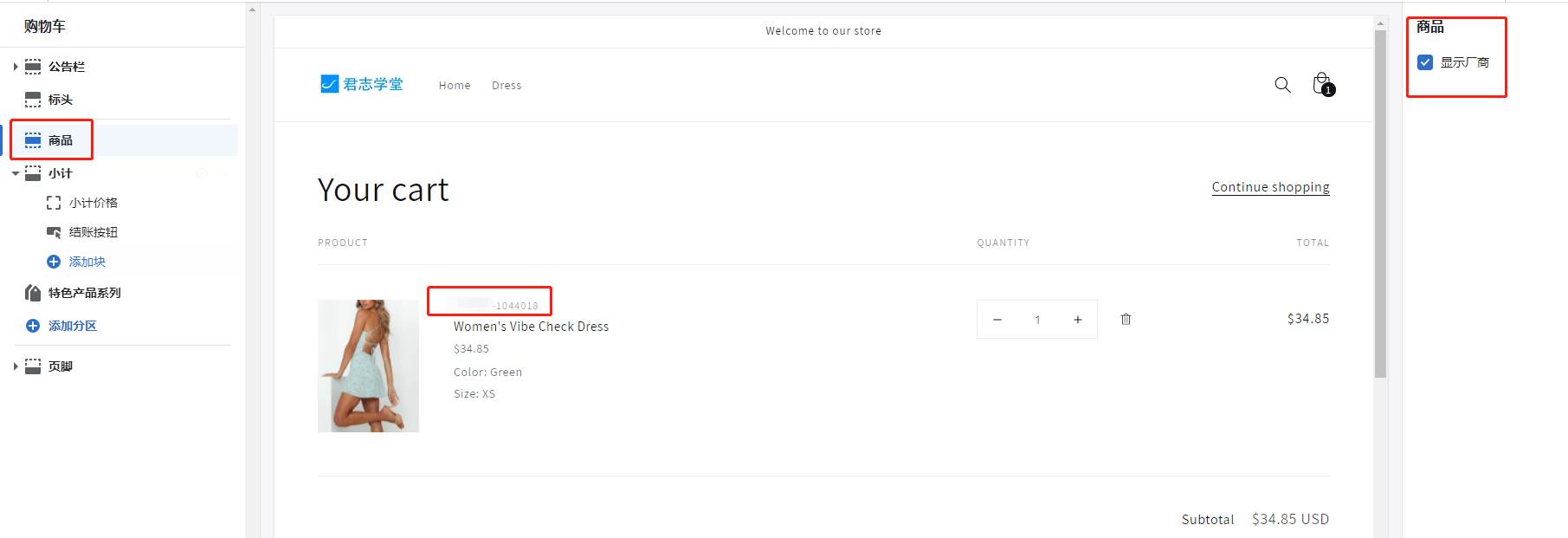Image resolution: width=1568 pixels, height=538 pixels.
Task: Click the 君志学堂 store logo
Action: [362, 84]
